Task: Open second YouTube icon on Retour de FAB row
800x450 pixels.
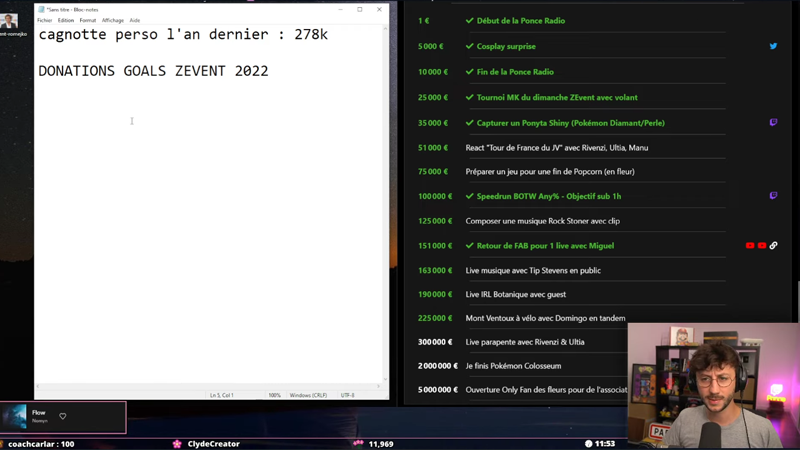Action: click(762, 245)
